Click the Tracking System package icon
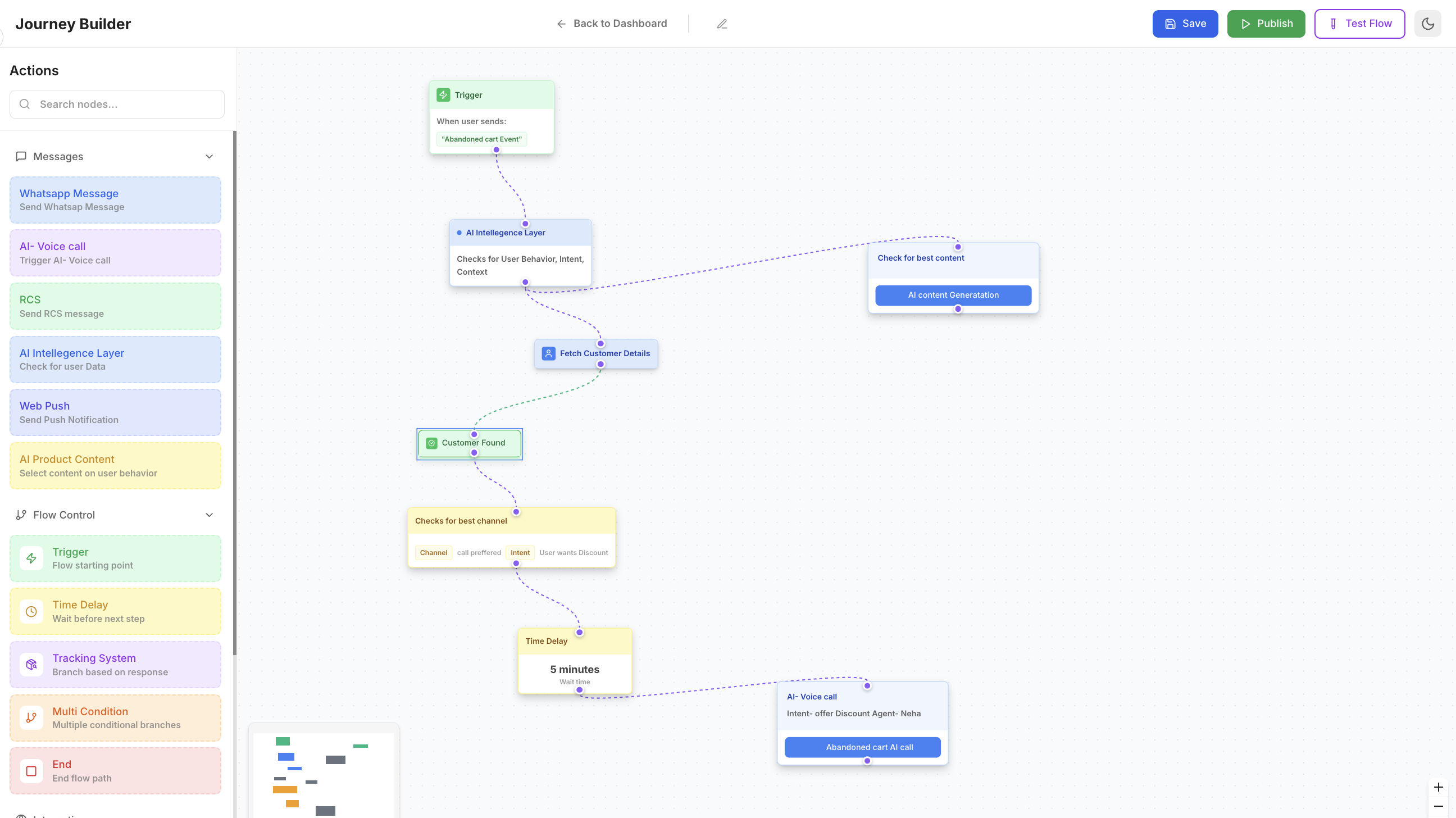 pos(31,664)
